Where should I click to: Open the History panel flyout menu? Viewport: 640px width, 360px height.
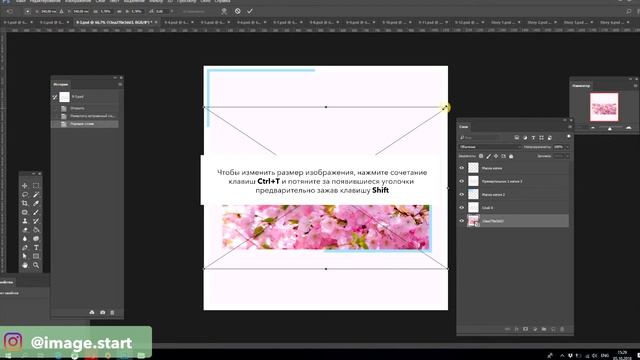120,84
